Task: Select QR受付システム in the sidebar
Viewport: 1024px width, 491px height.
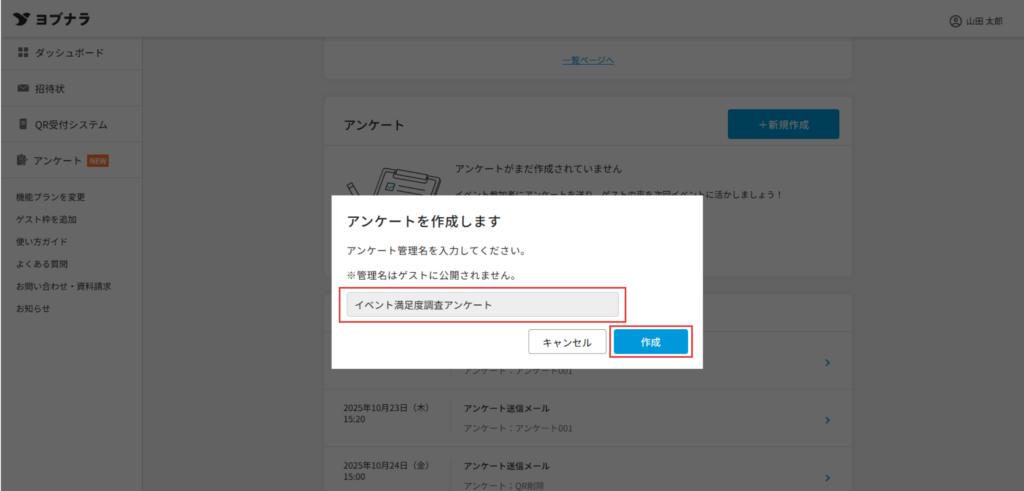Action: point(71,125)
